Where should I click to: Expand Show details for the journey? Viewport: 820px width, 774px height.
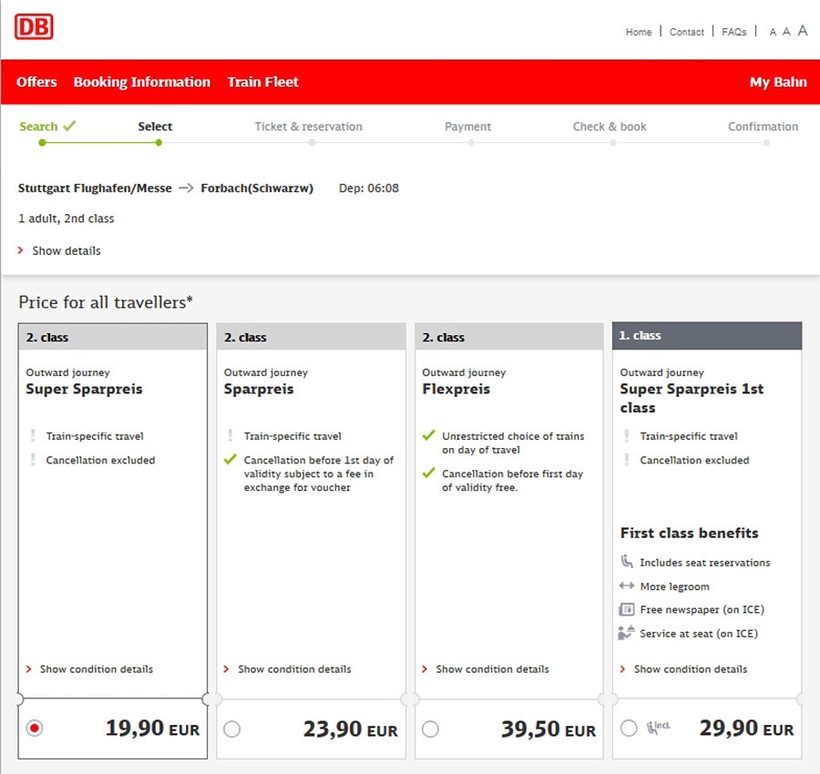point(66,251)
